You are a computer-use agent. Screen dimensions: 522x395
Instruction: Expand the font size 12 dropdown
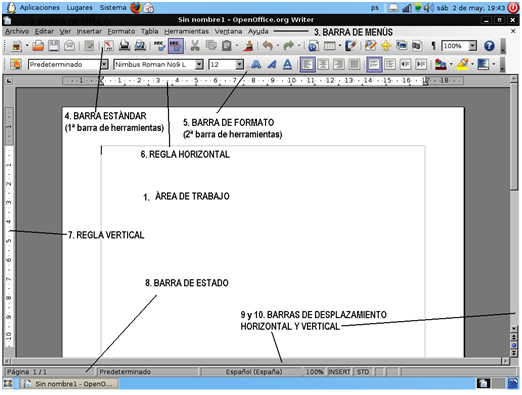click(x=239, y=64)
